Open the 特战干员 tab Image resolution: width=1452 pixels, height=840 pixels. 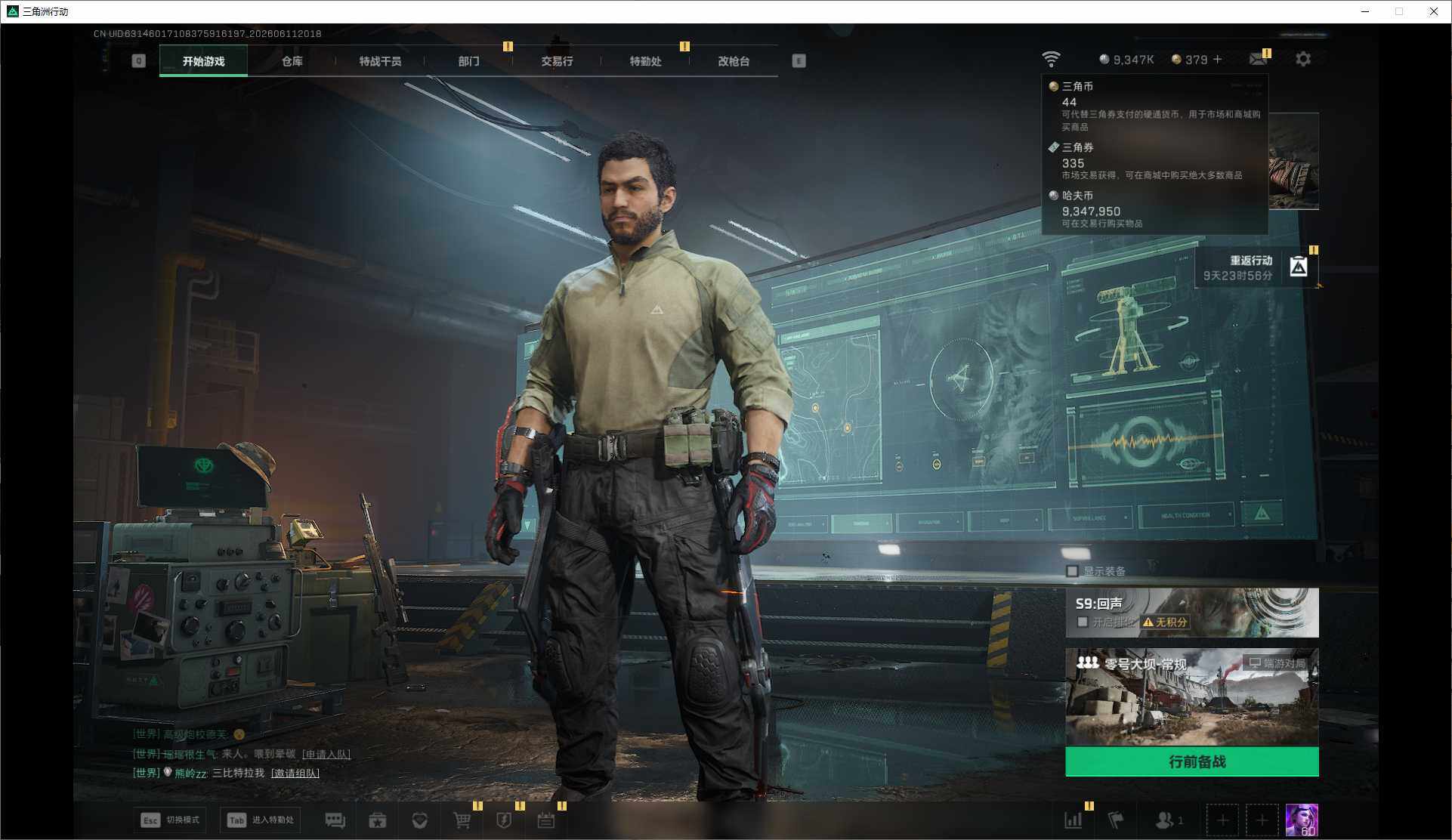(x=380, y=61)
